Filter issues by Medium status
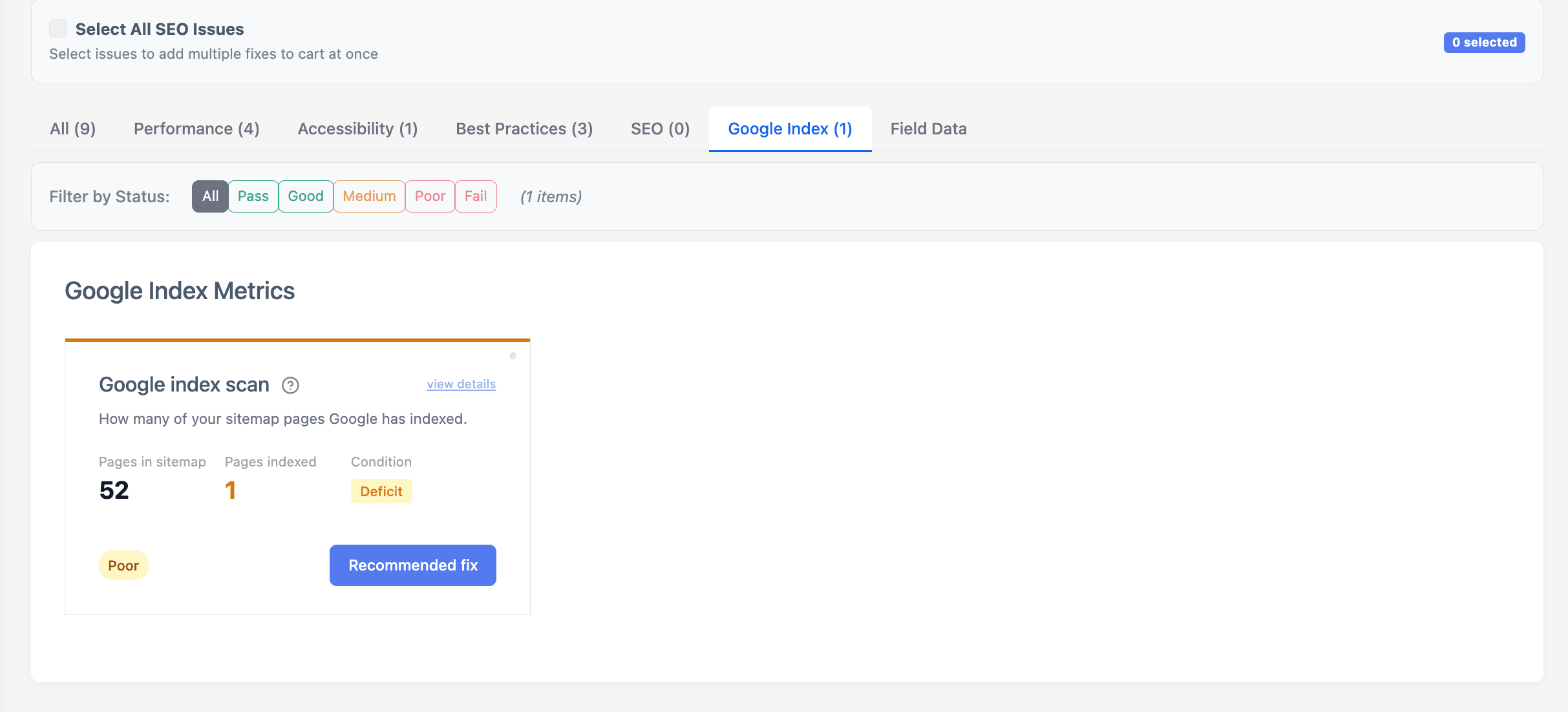Screen dimensions: 1568x712 pos(369,196)
